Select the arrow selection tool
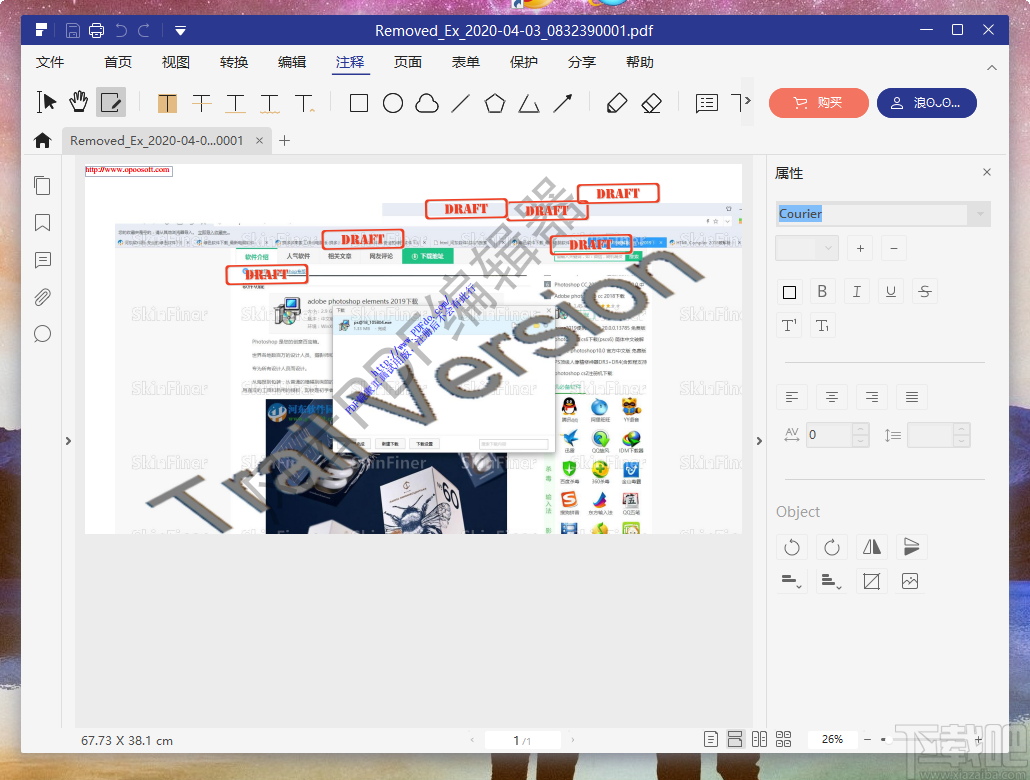Screen dimensions: 1030x780 pyautogui.click(x=47, y=103)
